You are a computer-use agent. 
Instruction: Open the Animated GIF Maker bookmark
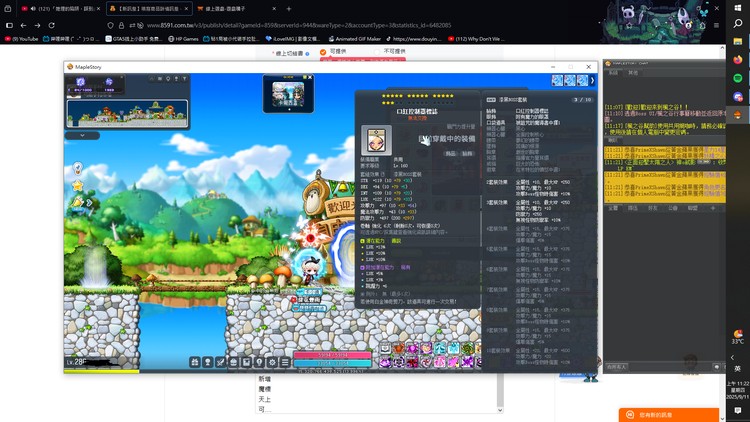coord(354,39)
